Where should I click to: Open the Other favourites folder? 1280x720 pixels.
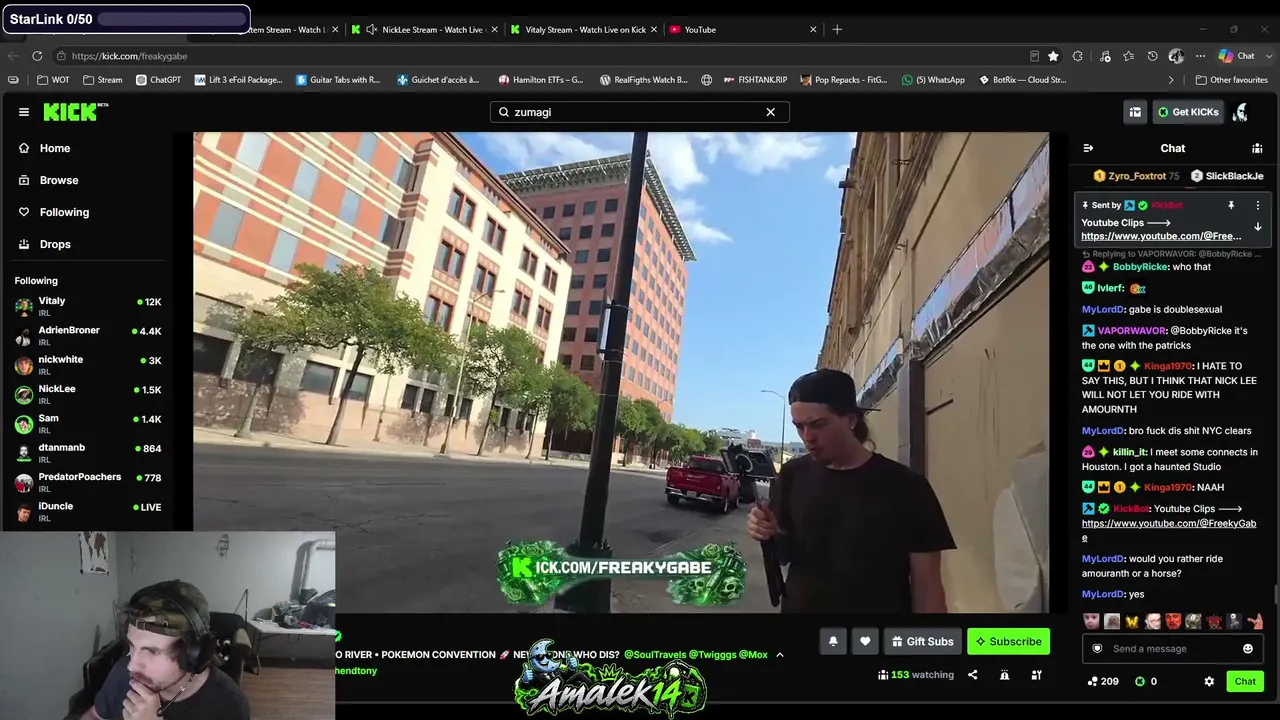coord(1231,80)
